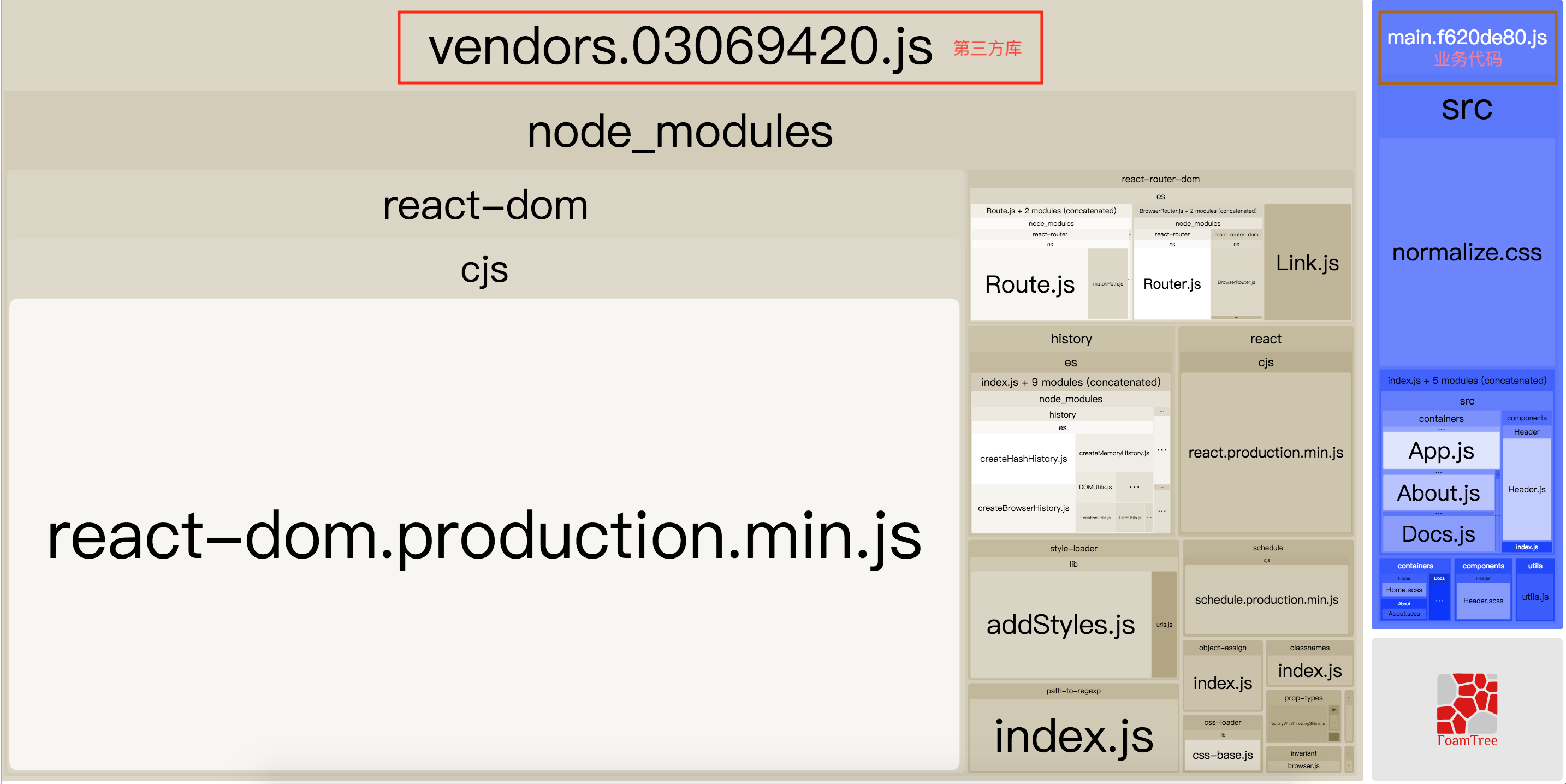Click the path-to-regexp package header
Screen dimensions: 1566x784
coord(1073,691)
